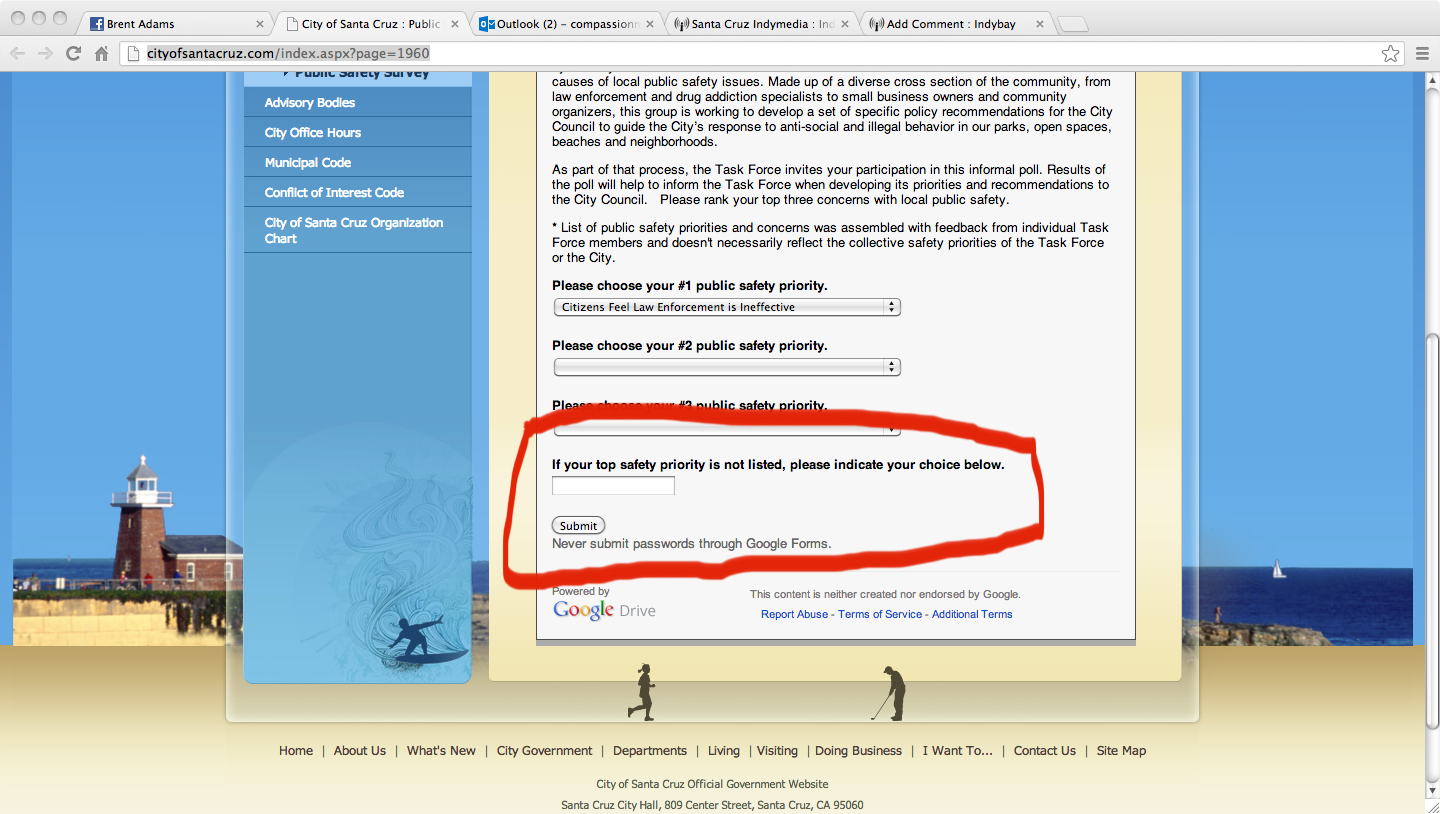Click the browser back arrow

(19, 54)
